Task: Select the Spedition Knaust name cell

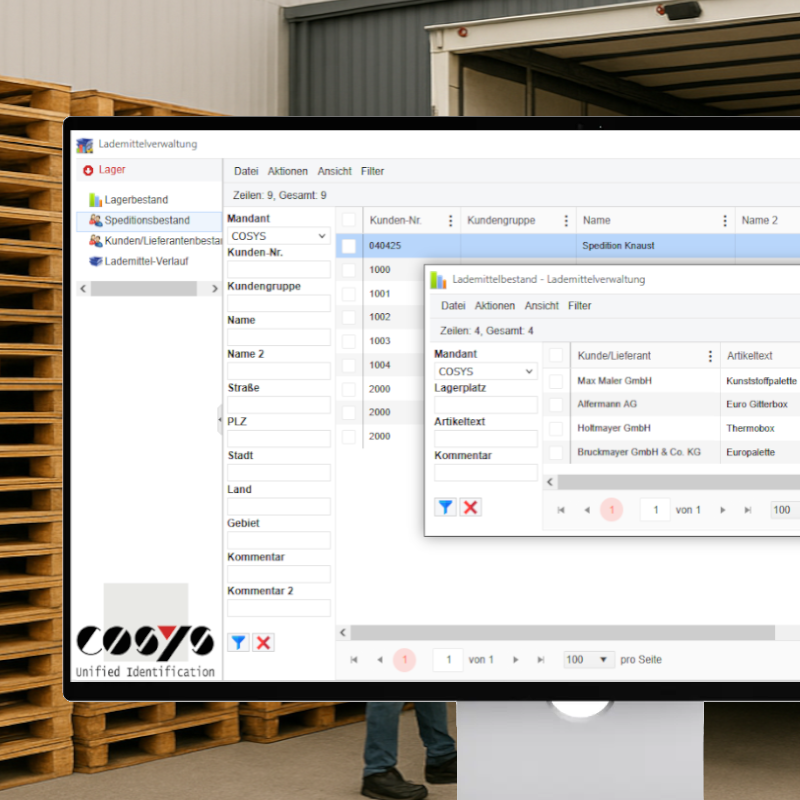Action: pos(656,246)
